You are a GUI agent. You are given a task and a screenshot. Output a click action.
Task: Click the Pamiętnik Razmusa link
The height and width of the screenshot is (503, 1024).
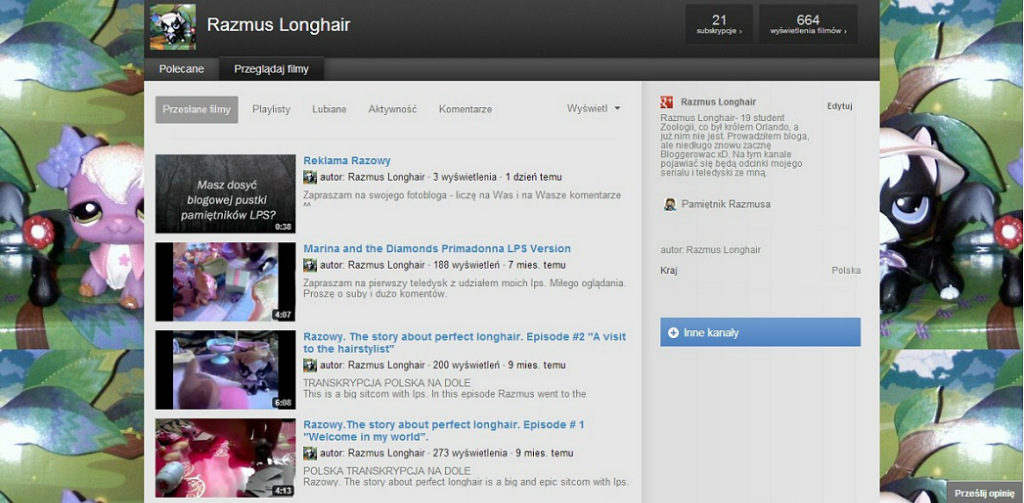726,204
